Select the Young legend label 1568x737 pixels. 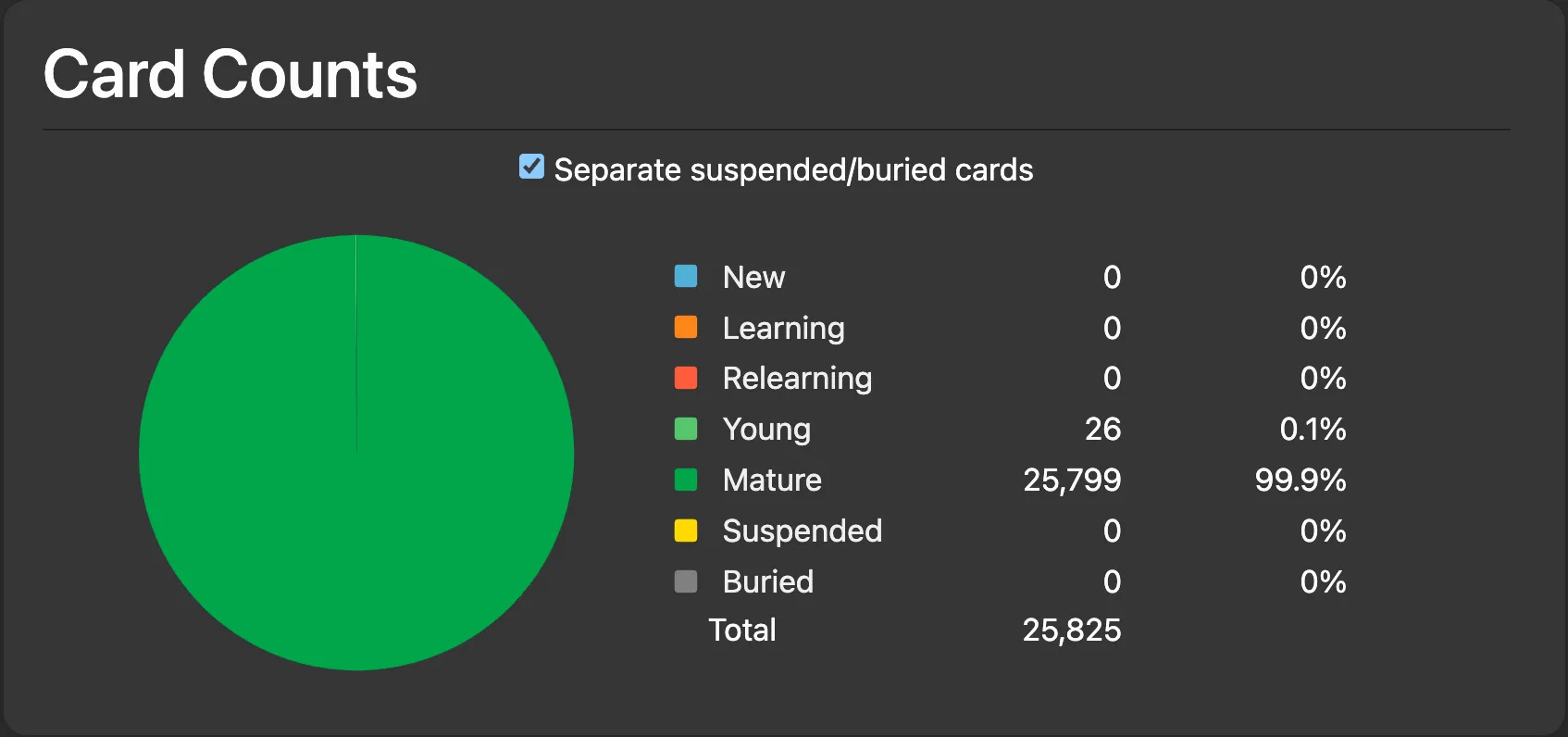coord(766,430)
